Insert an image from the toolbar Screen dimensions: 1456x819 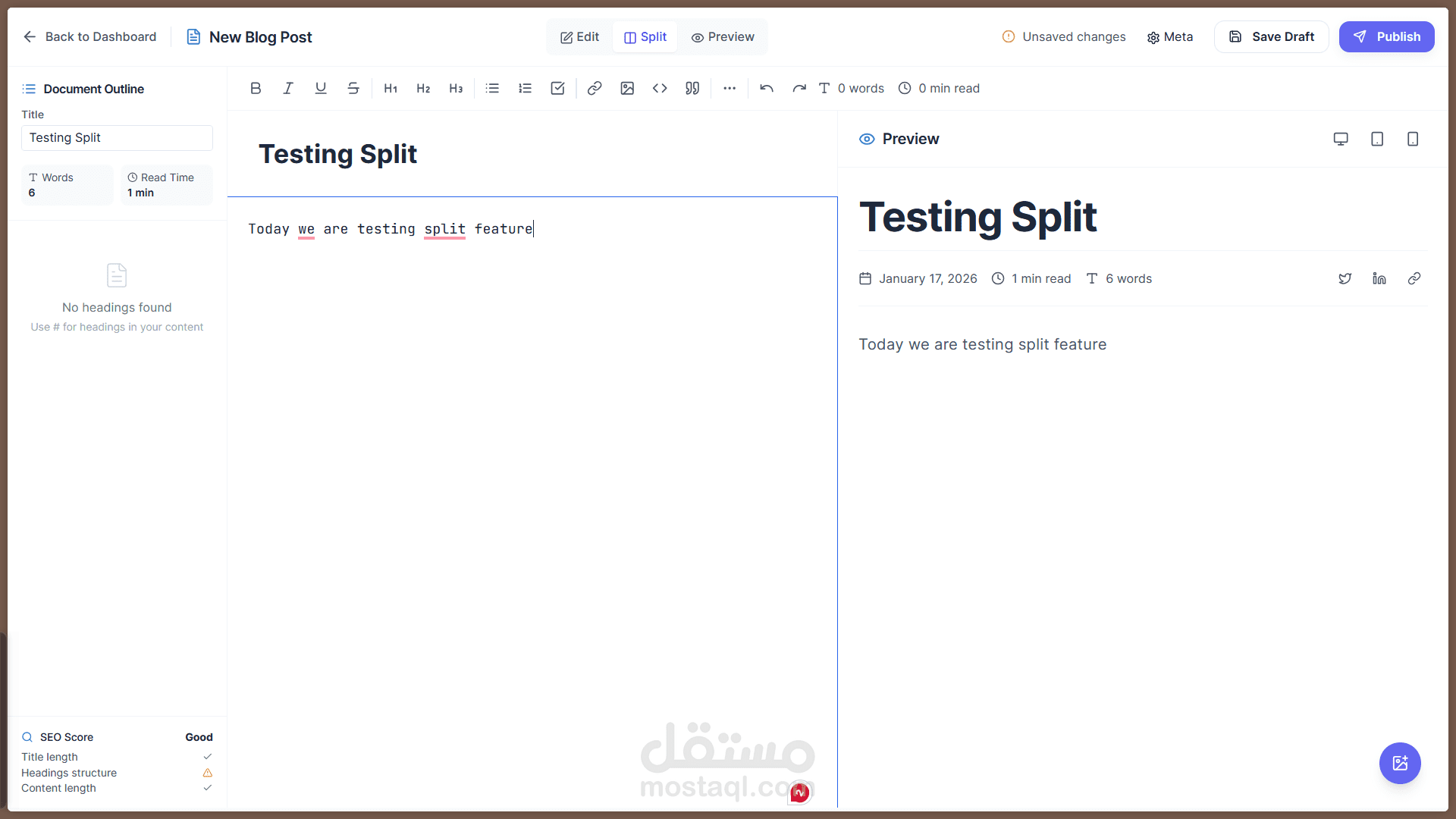tap(627, 88)
